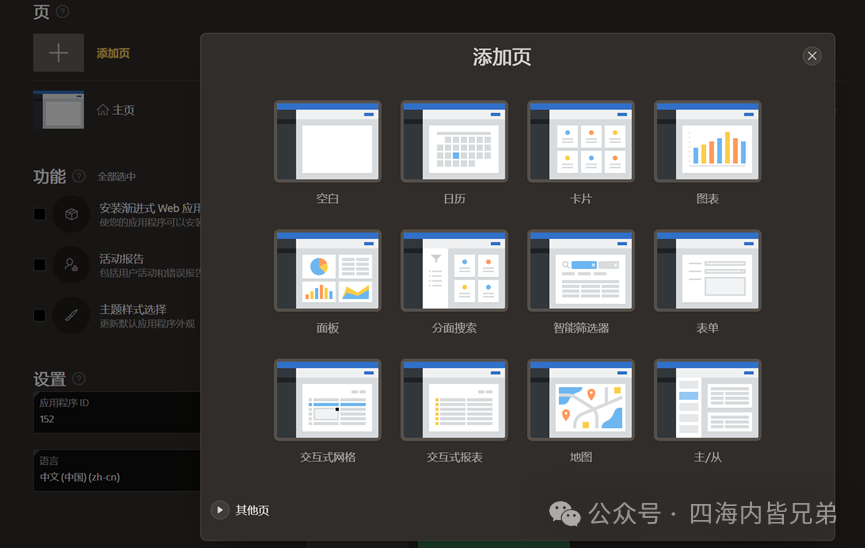Viewport: 865px width, 548px height.
Task: Expand the 其他页 section arrow
Action: click(220, 510)
